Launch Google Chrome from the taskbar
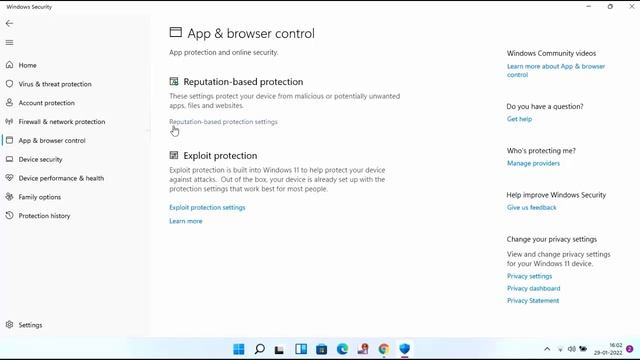This screenshot has width=640, height=360. [384, 349]
